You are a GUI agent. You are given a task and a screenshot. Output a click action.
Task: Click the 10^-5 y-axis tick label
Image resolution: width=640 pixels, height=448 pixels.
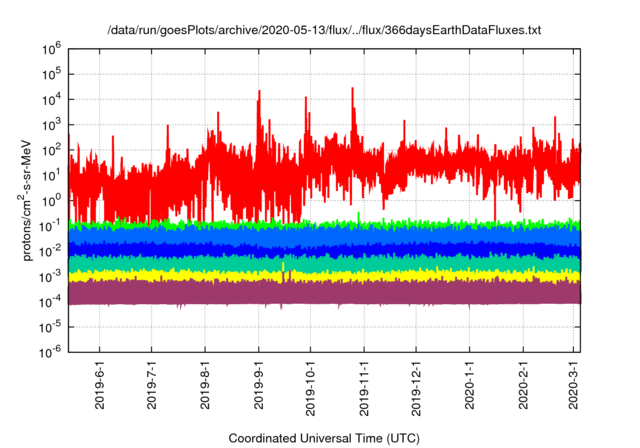tap(50, 327)
